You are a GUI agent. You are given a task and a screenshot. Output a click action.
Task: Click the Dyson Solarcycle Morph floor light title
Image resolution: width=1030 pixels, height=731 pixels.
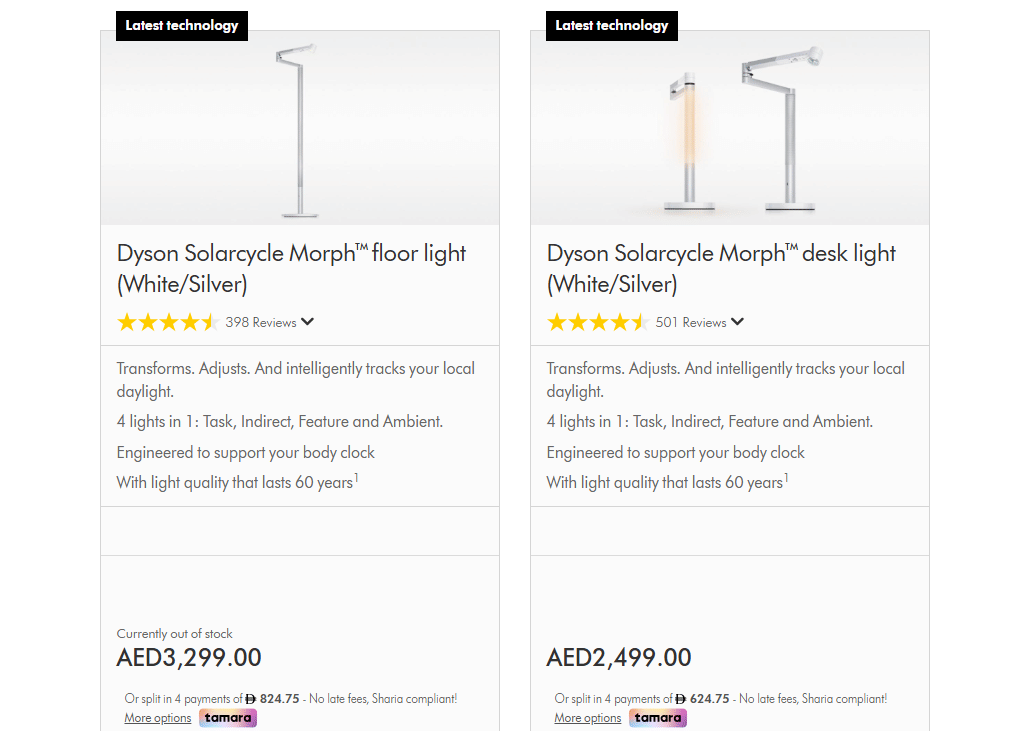(x=291, y=268)
